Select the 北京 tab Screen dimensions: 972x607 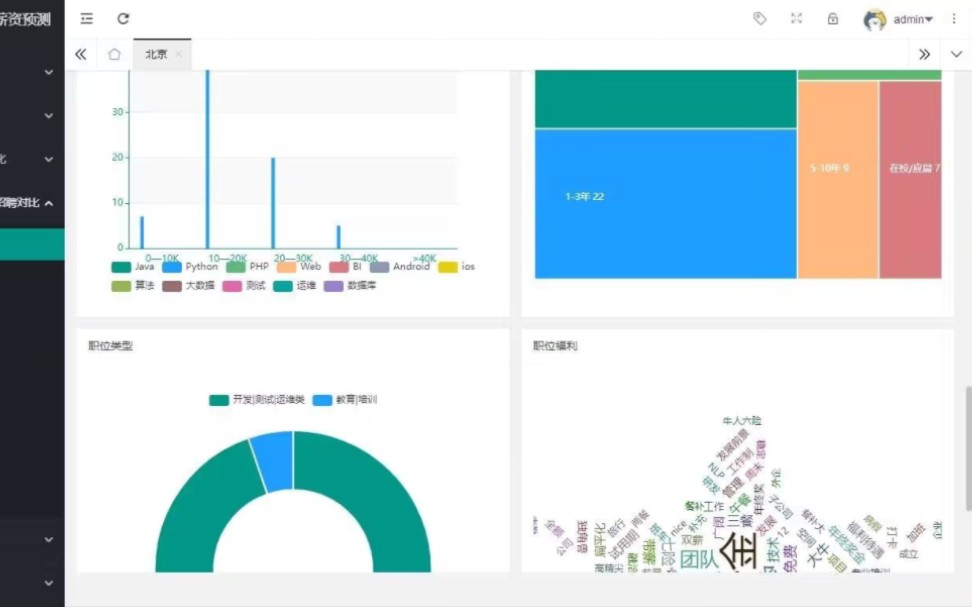click(x=156, y=55)
